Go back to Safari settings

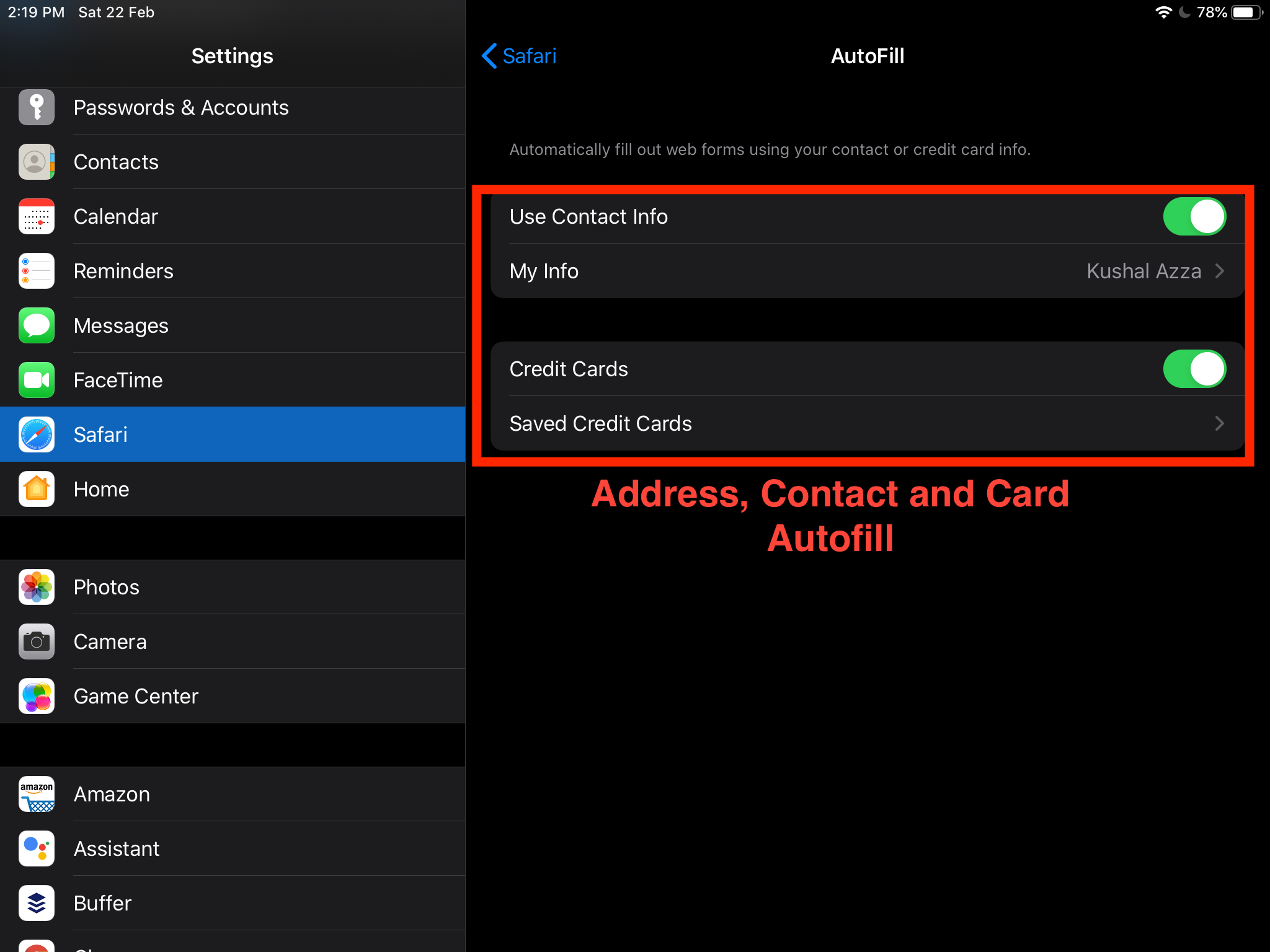[x=519, y=56]
